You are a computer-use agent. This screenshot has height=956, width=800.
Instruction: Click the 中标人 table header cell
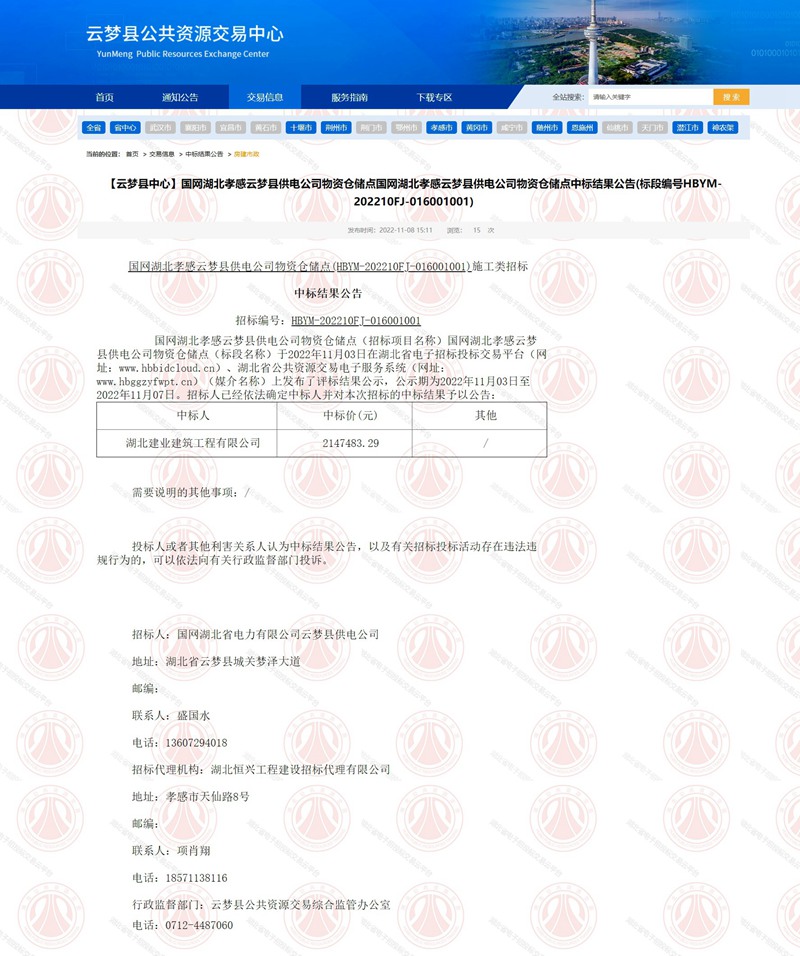click(187, 416)
